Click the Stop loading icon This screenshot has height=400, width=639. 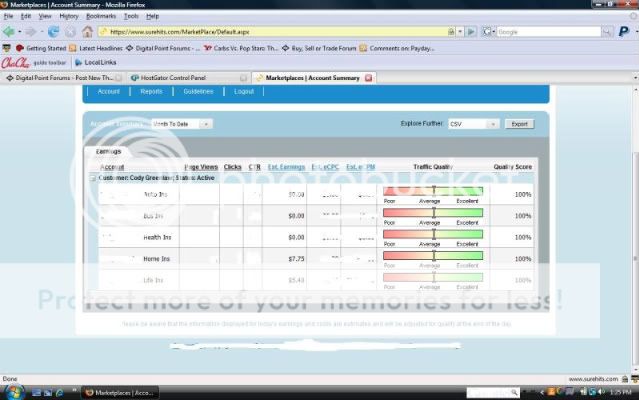pyautogui.click(x=70, y=31)
